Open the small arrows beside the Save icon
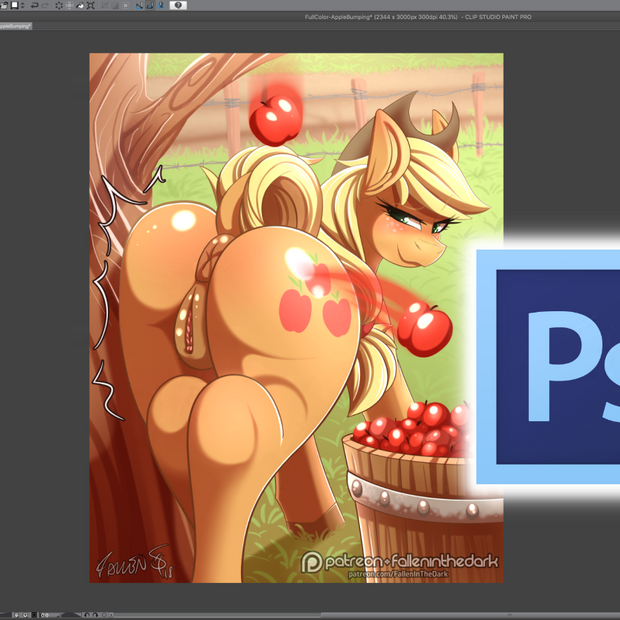This screenshot has width=620, height=620. coord(23,5)
